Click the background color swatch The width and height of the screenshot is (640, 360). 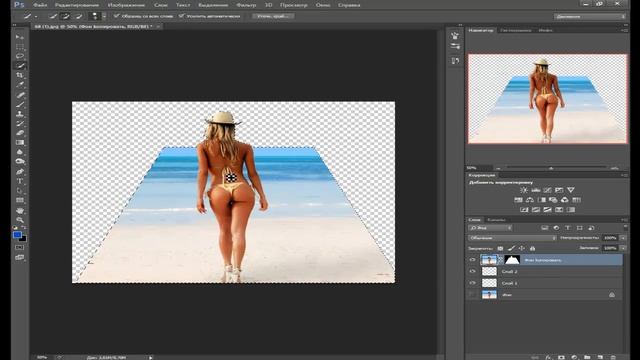coord(24,238)
